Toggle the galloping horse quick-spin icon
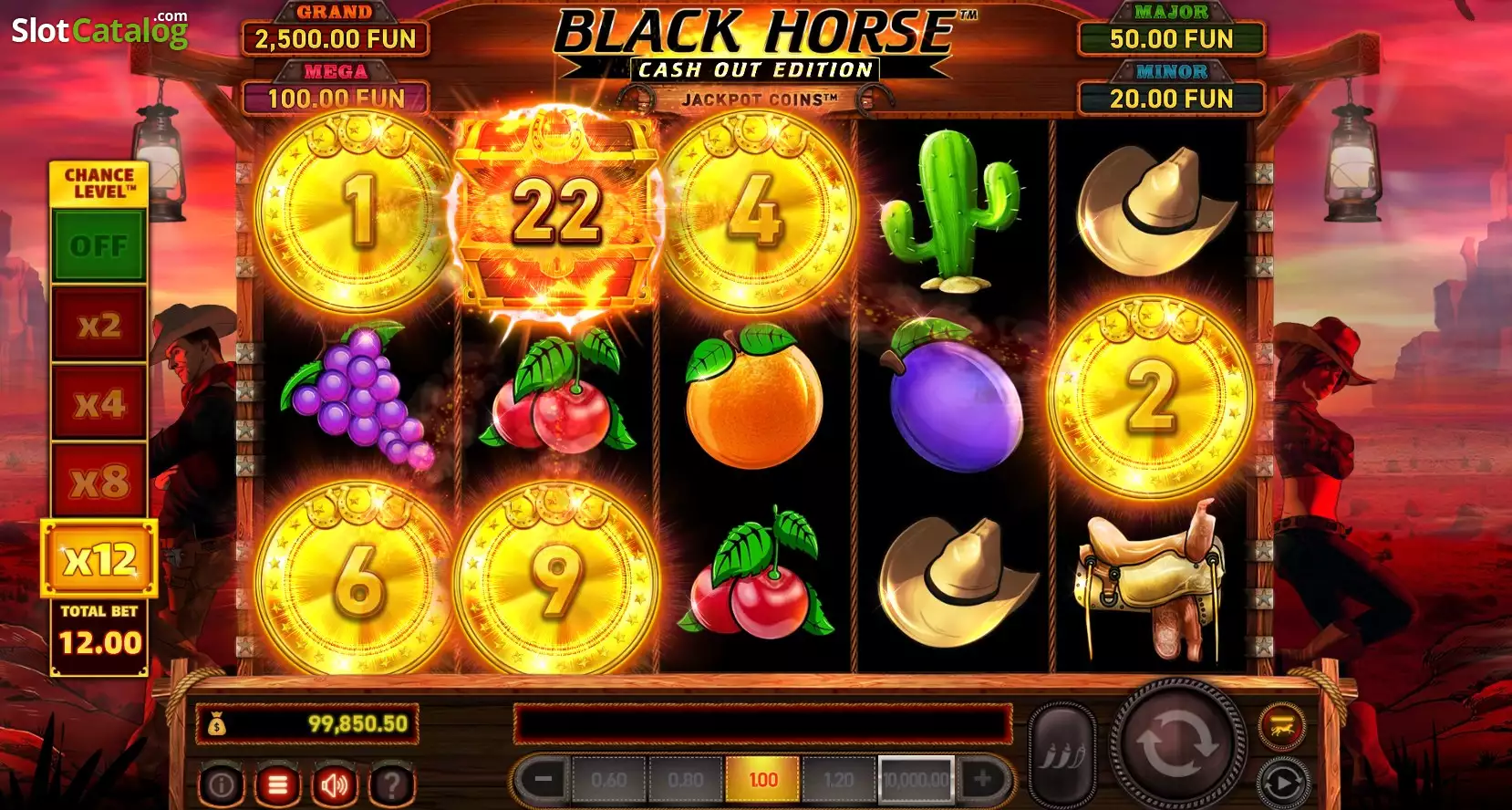This screenshot has width=1512, height=810. point(1280,725)
